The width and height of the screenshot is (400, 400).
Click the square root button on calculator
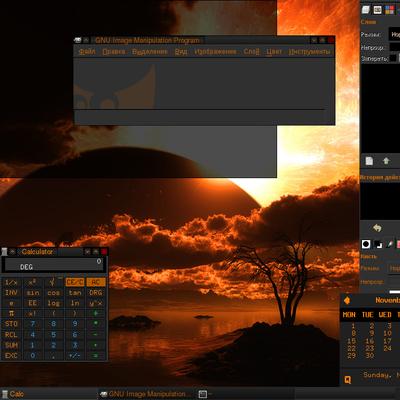coord(53,282)
